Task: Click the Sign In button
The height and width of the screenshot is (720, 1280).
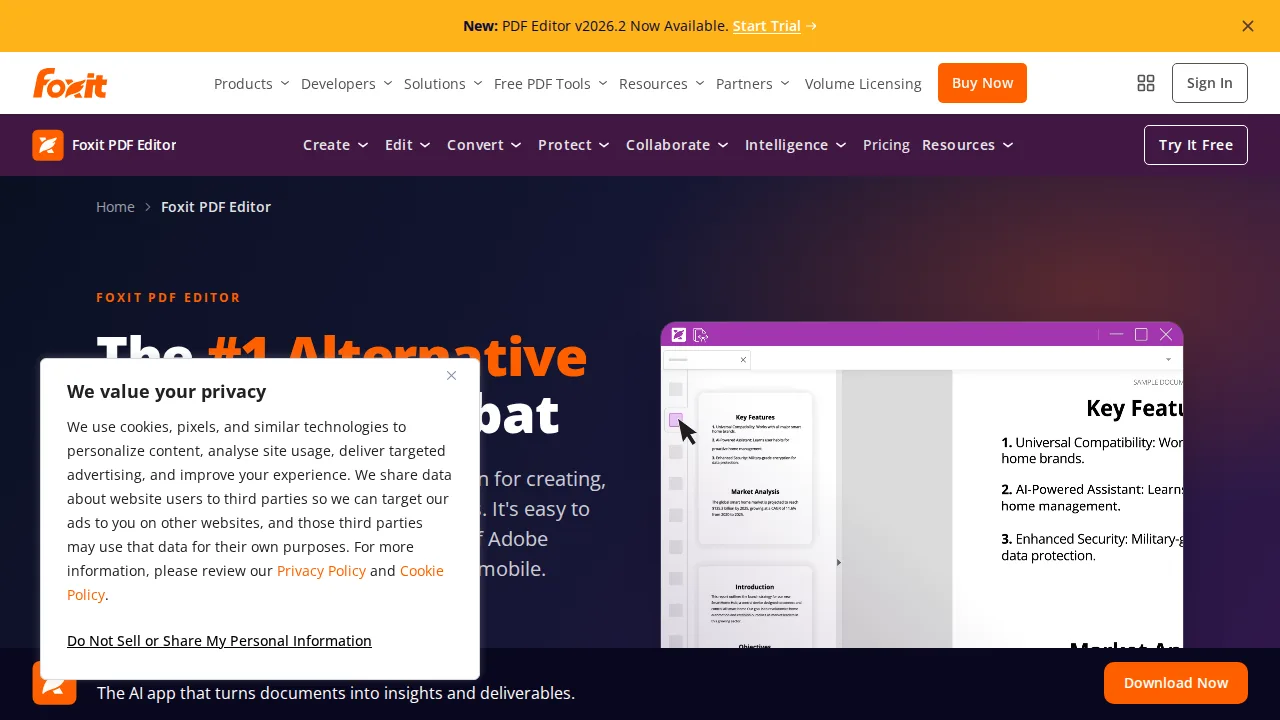Action: pyautogui.click(x=1210, y=83)
